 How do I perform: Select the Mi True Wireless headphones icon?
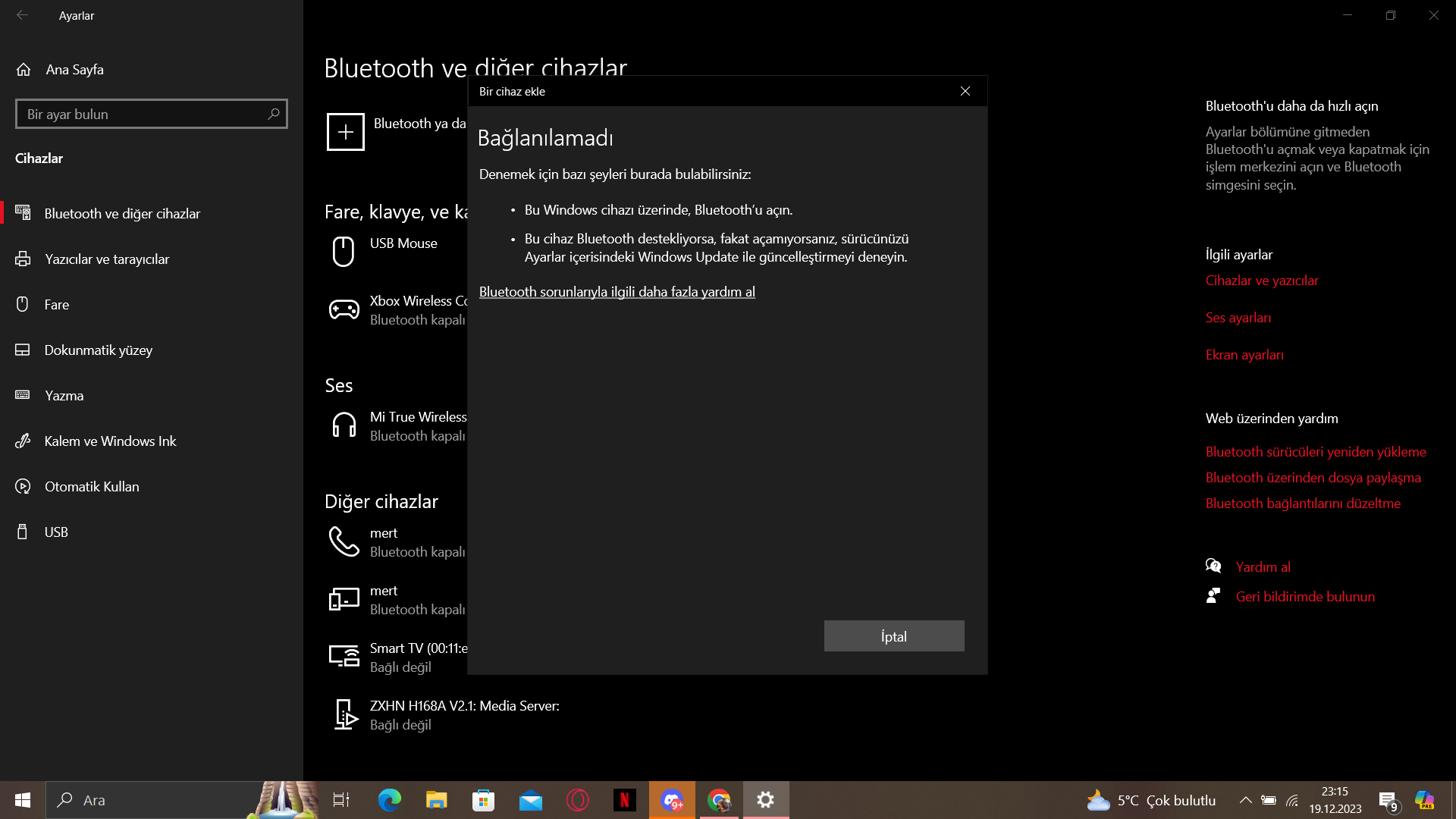(x=344, y=425)
